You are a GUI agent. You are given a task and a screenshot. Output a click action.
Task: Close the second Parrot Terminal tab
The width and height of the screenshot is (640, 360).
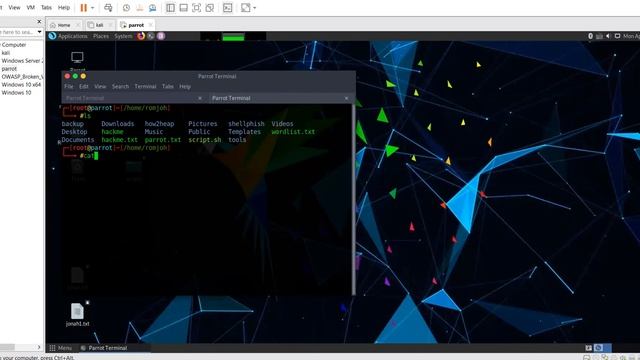pyautogui.click(x=347, y=98)
